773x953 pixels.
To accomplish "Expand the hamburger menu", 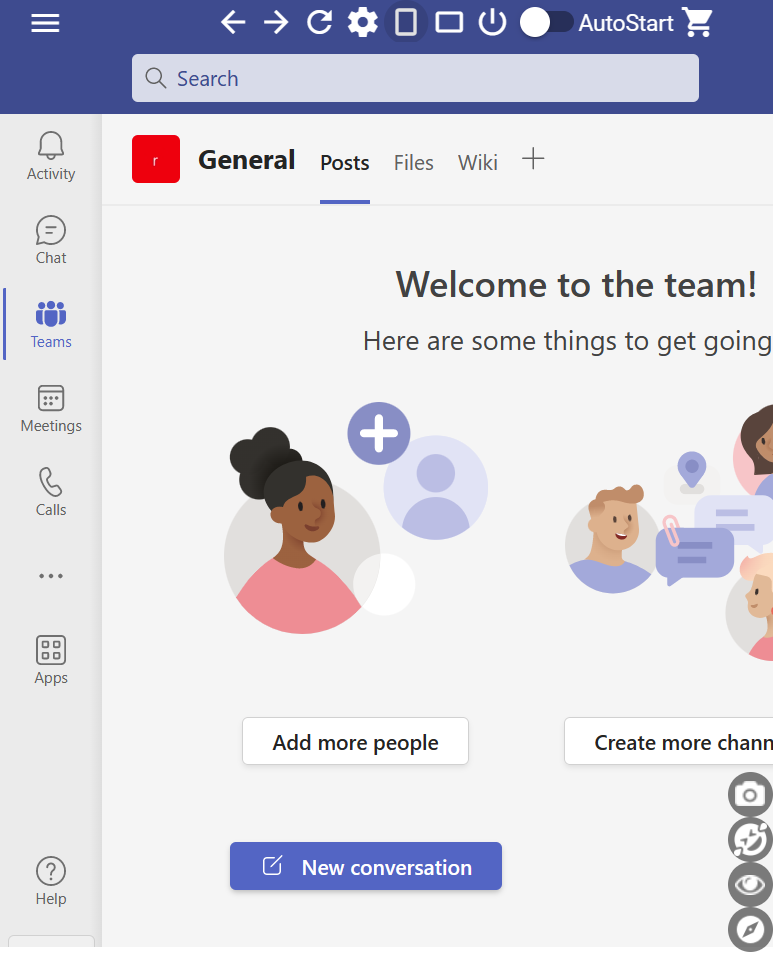I will tap(45, 22).
